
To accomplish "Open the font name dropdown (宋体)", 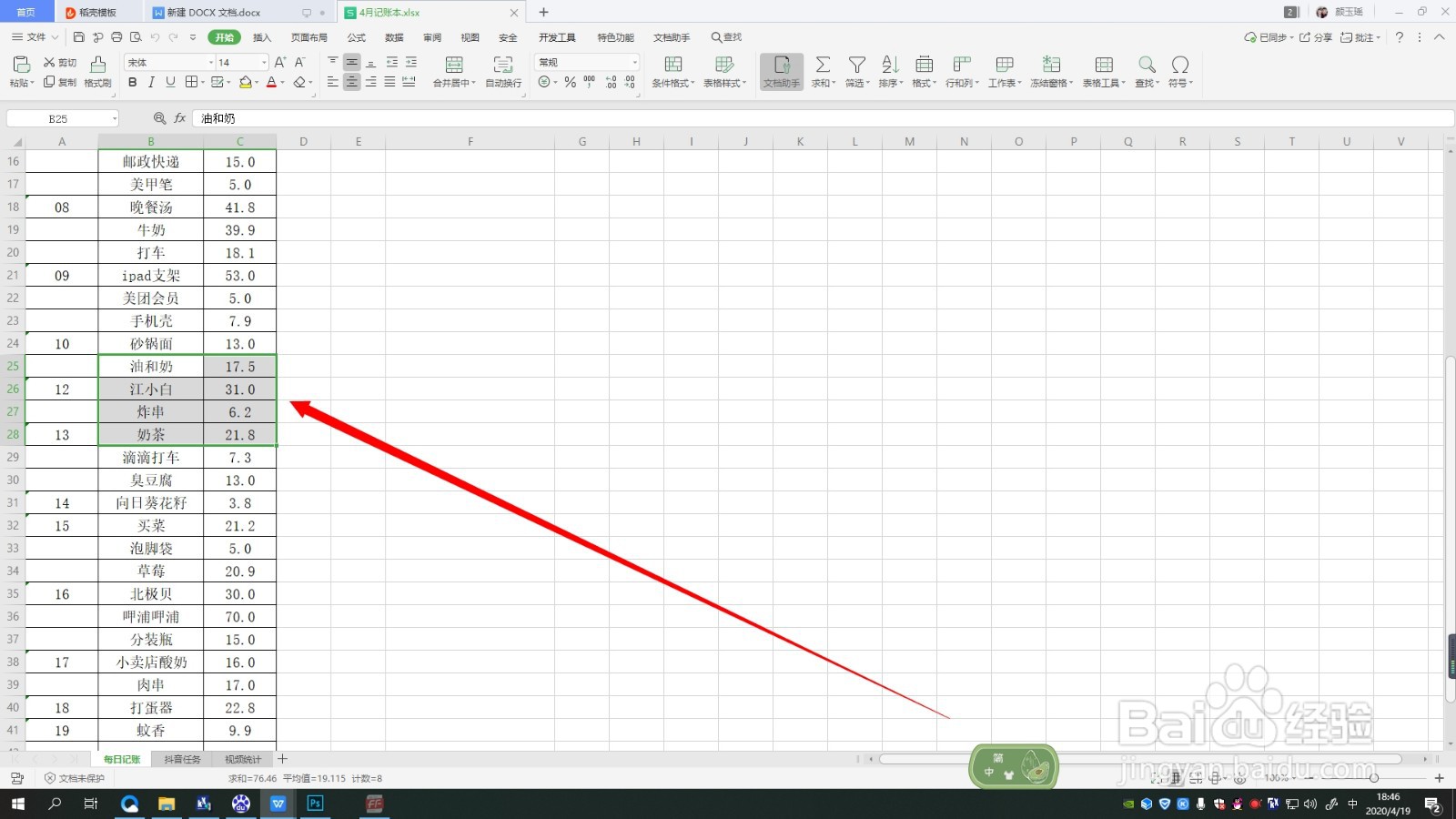I will click(211, 63).
